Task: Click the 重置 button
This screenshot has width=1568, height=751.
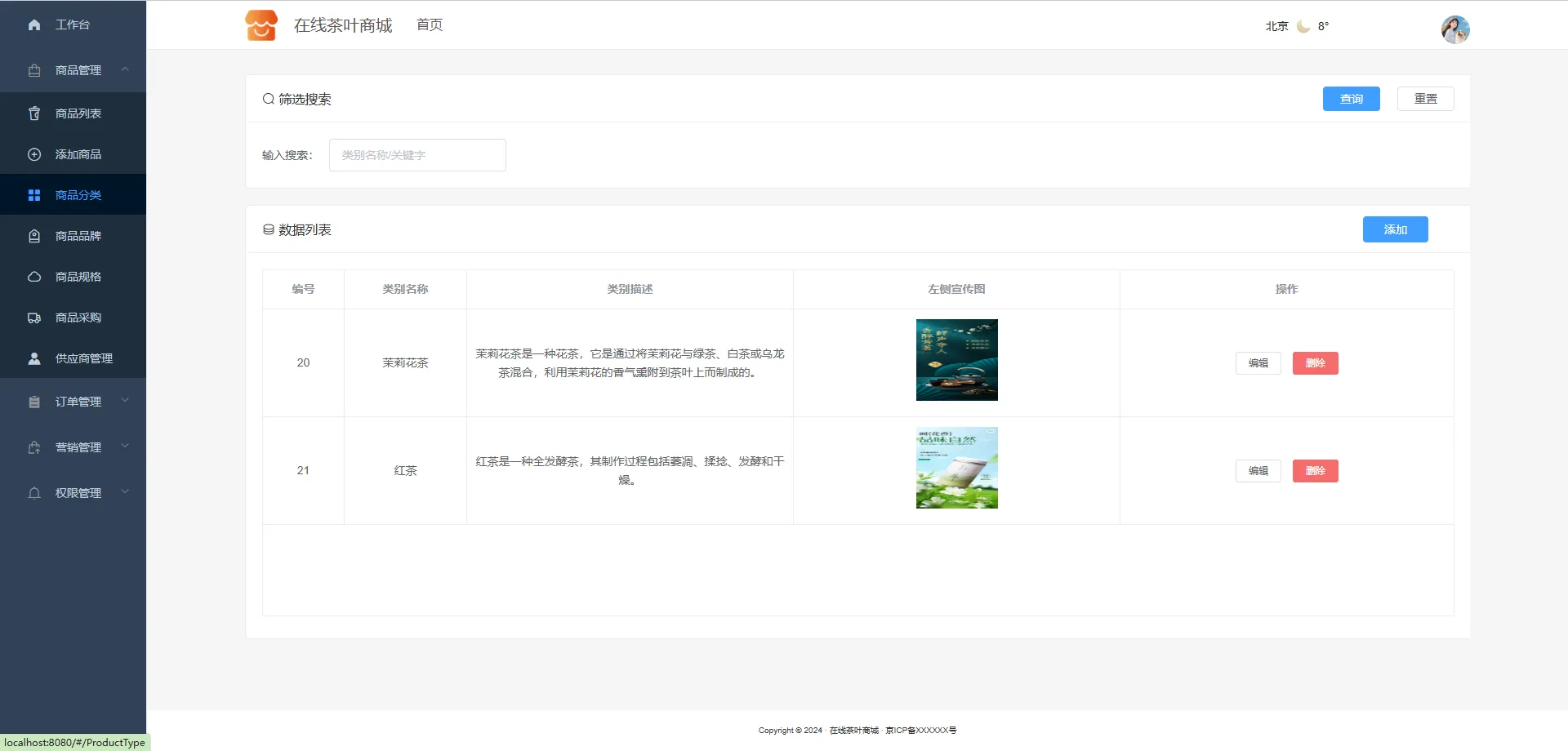Action: 1425,99
